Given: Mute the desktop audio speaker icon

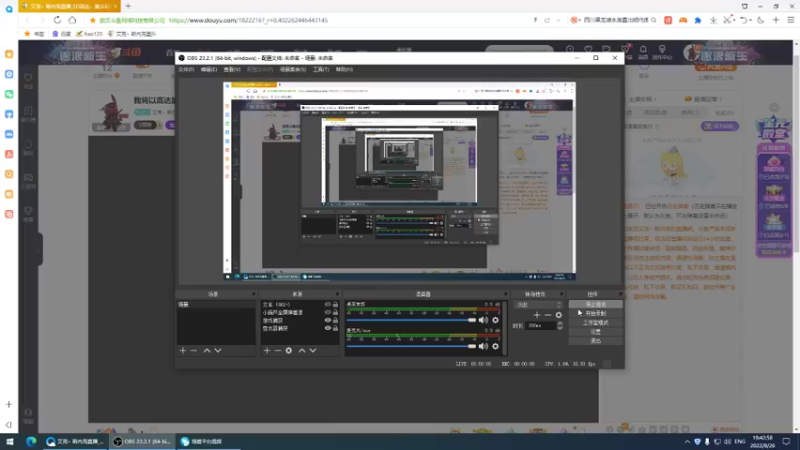Looking at the screenshot, I should pos(483,320).
